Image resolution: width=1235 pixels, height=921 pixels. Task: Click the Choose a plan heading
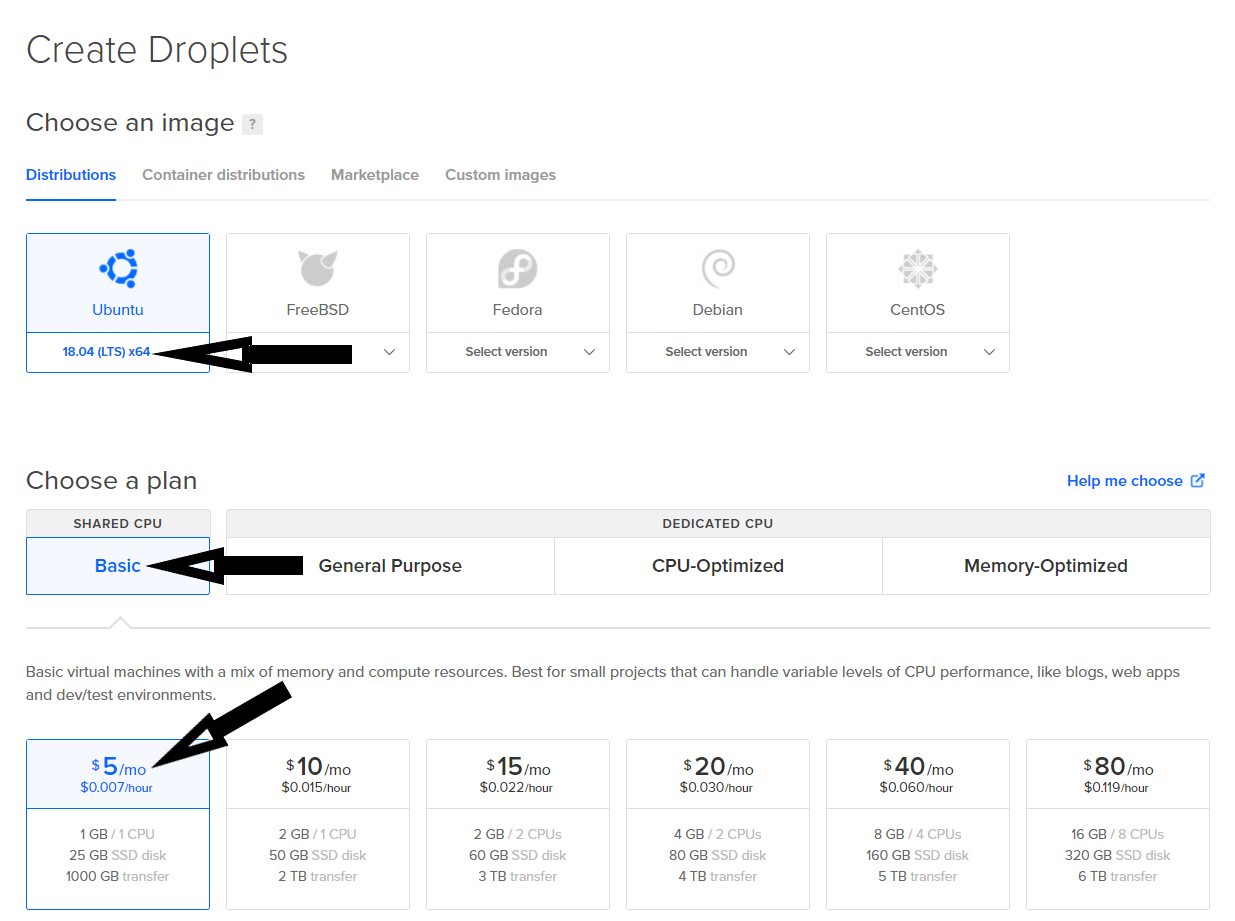click(x=112, y=481)
